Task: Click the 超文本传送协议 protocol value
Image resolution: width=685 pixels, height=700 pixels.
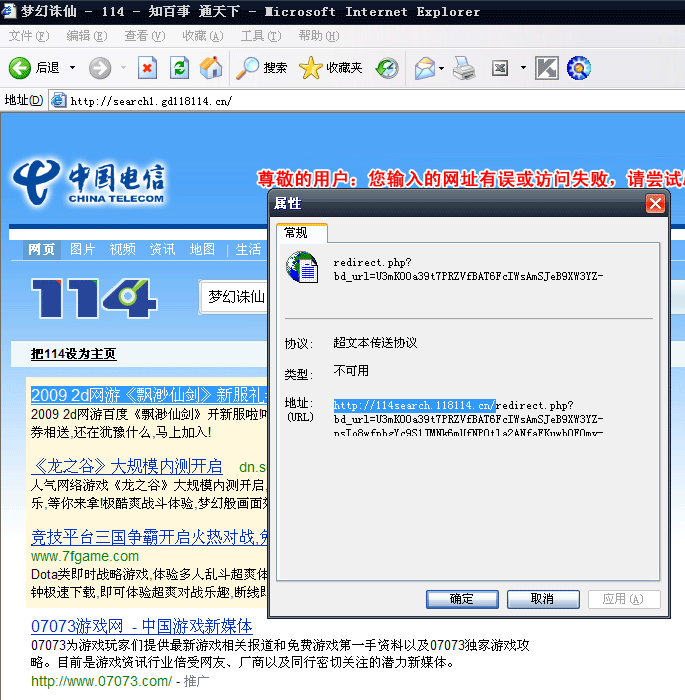Action: click(375, 343)
